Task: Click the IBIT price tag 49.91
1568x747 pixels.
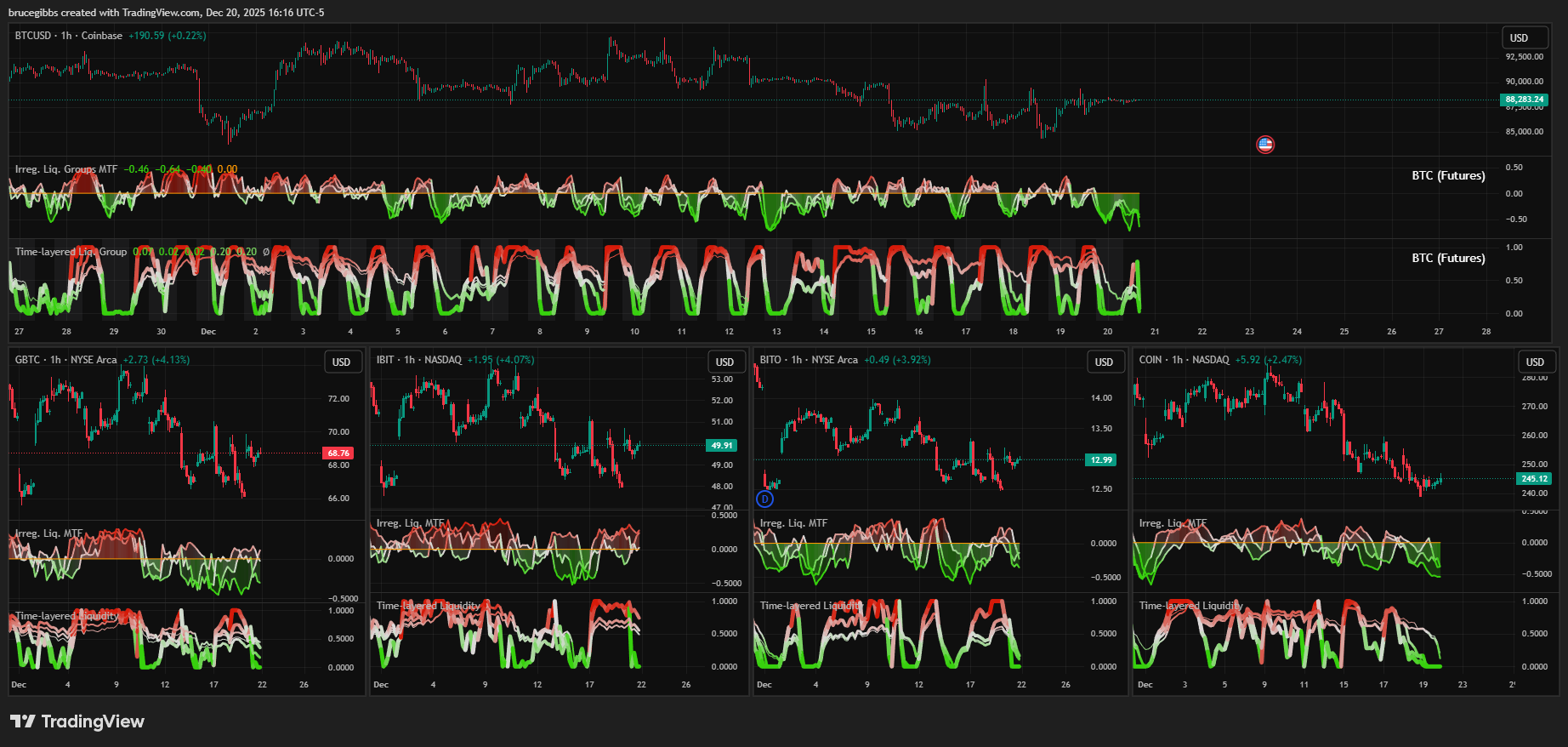Action: pyautogui.click(x=721, y=446)
